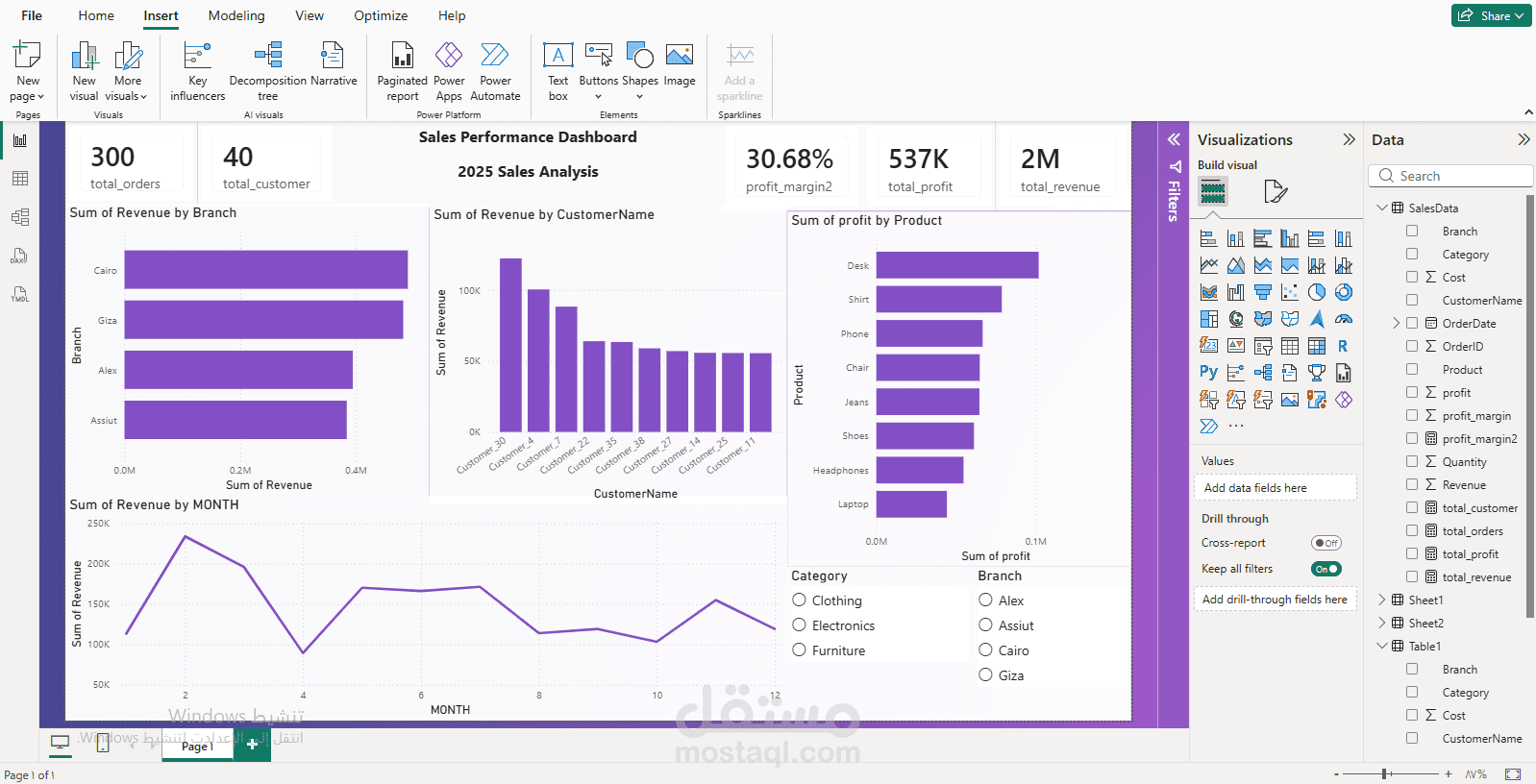Select the pie chart visual icon

tap(1317, 292)
